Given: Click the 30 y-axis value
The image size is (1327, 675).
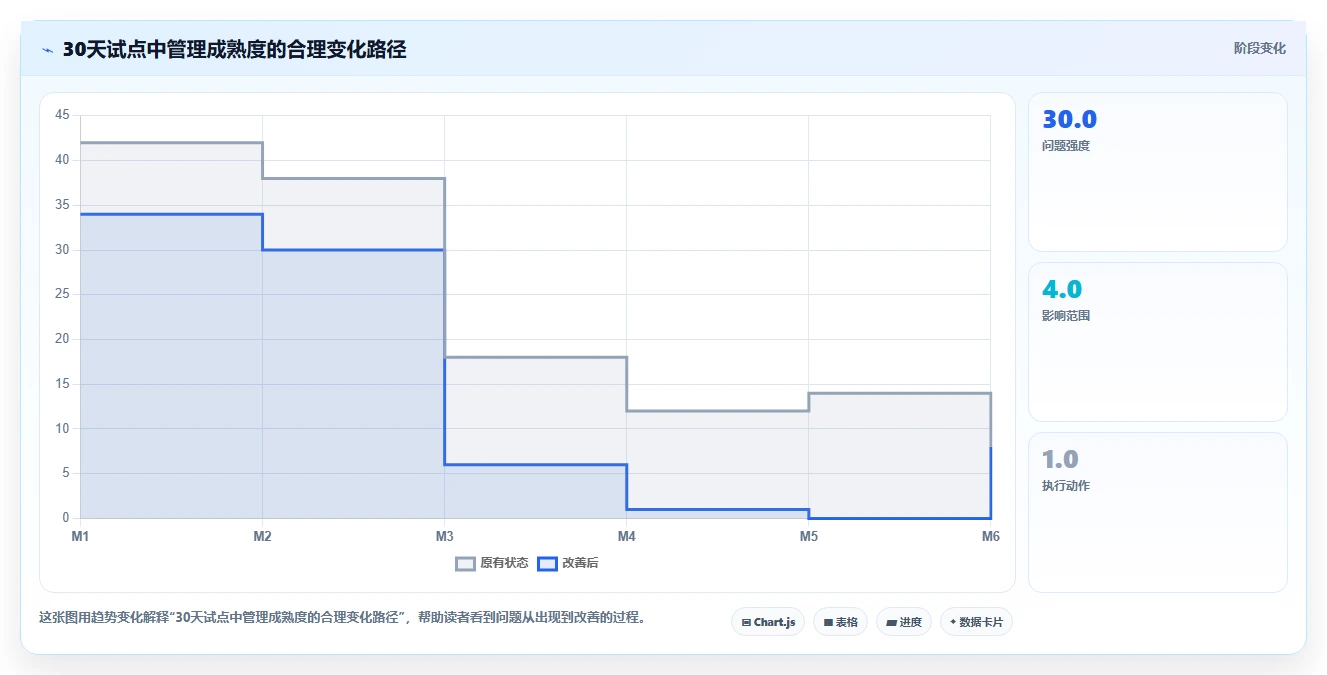Looking at the screenshot, I should pos(62,250).
